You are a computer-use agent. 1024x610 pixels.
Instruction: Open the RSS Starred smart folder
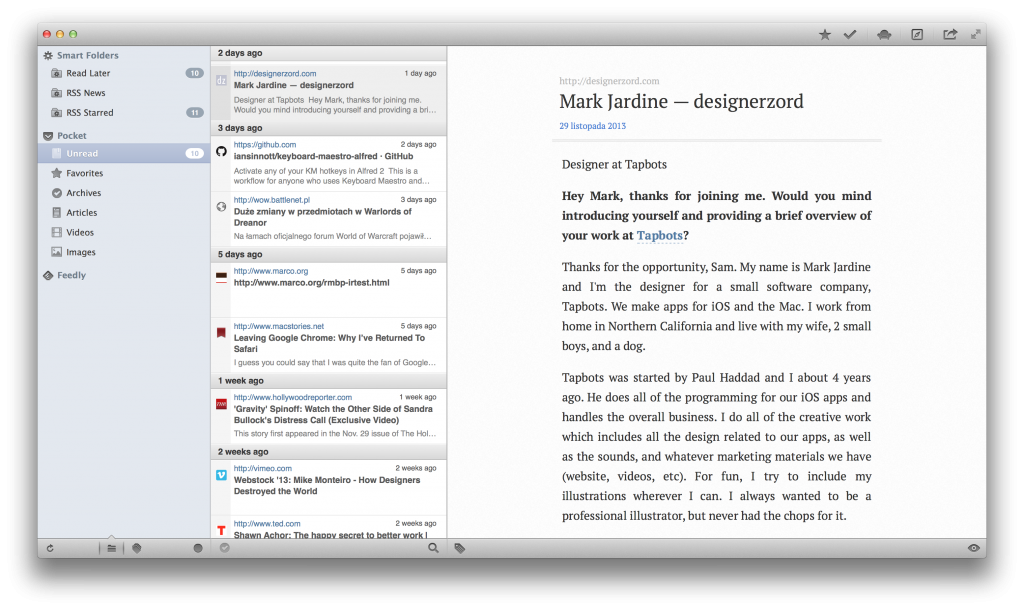pos(89,113)
